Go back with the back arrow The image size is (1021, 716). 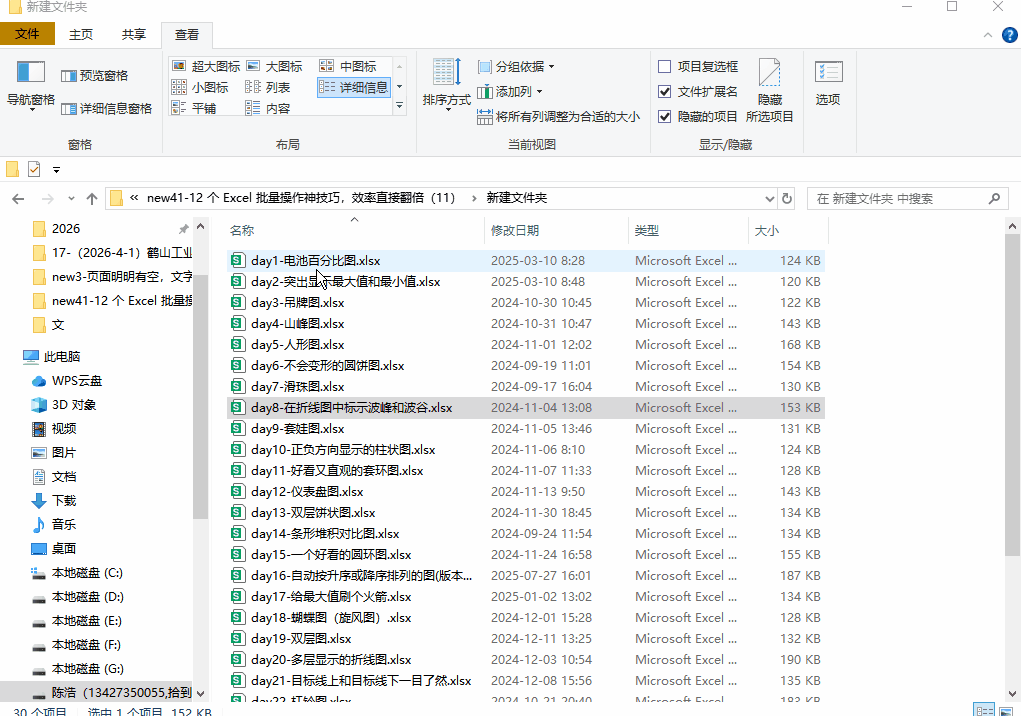point(18,199)
